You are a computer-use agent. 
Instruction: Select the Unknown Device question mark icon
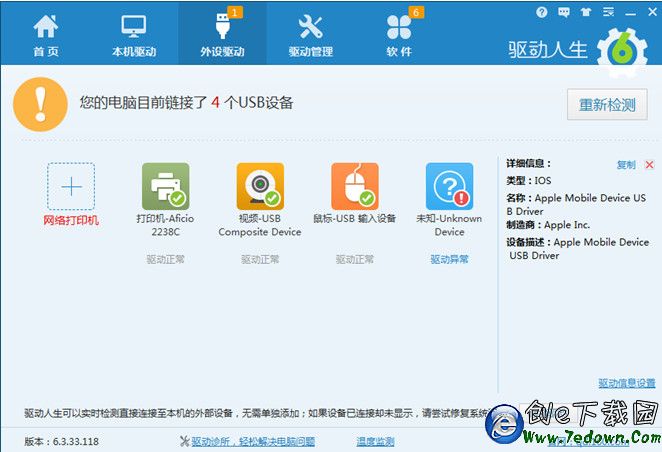[449, 187]
